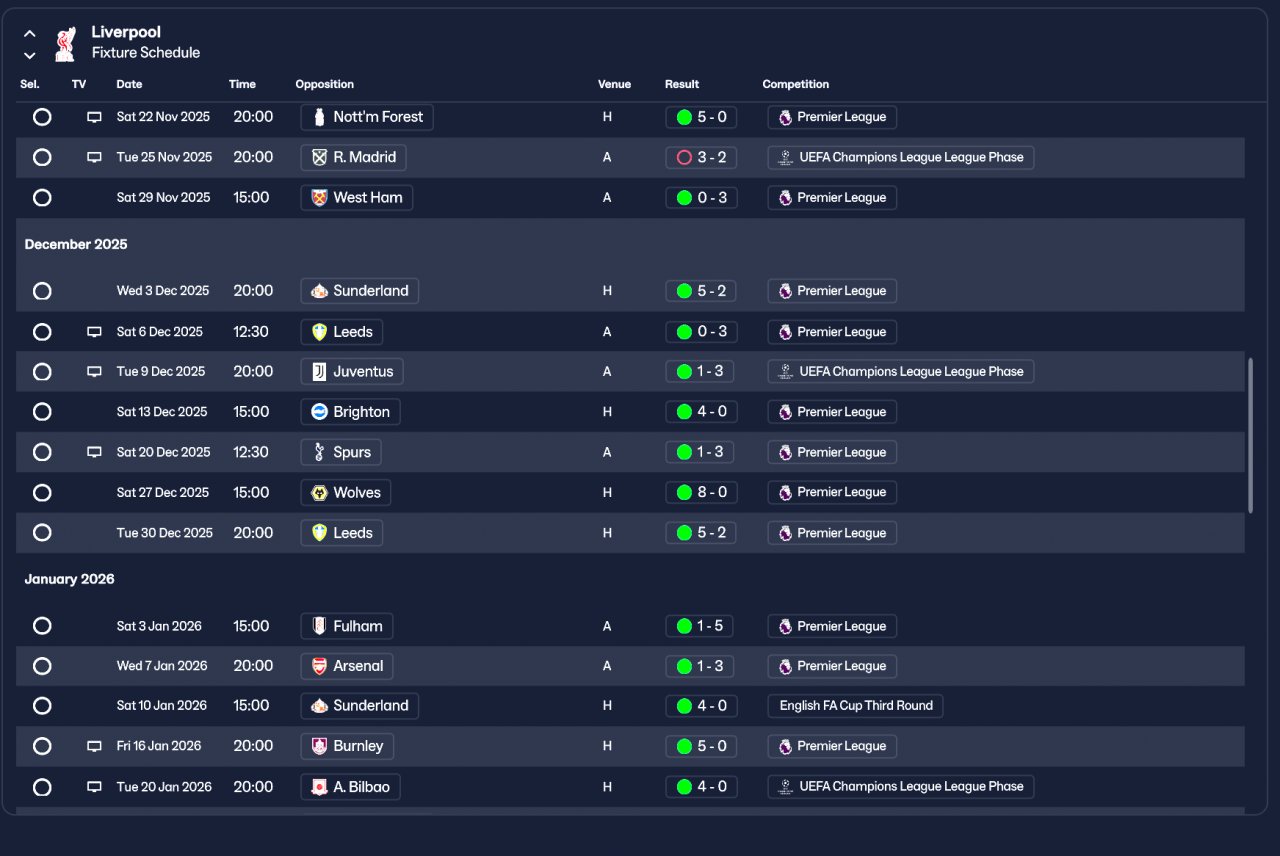This screenshot has height=856, width=1280.
Task: Click the Venue column header
Action: pyautogui.click(x=615, y=84)
